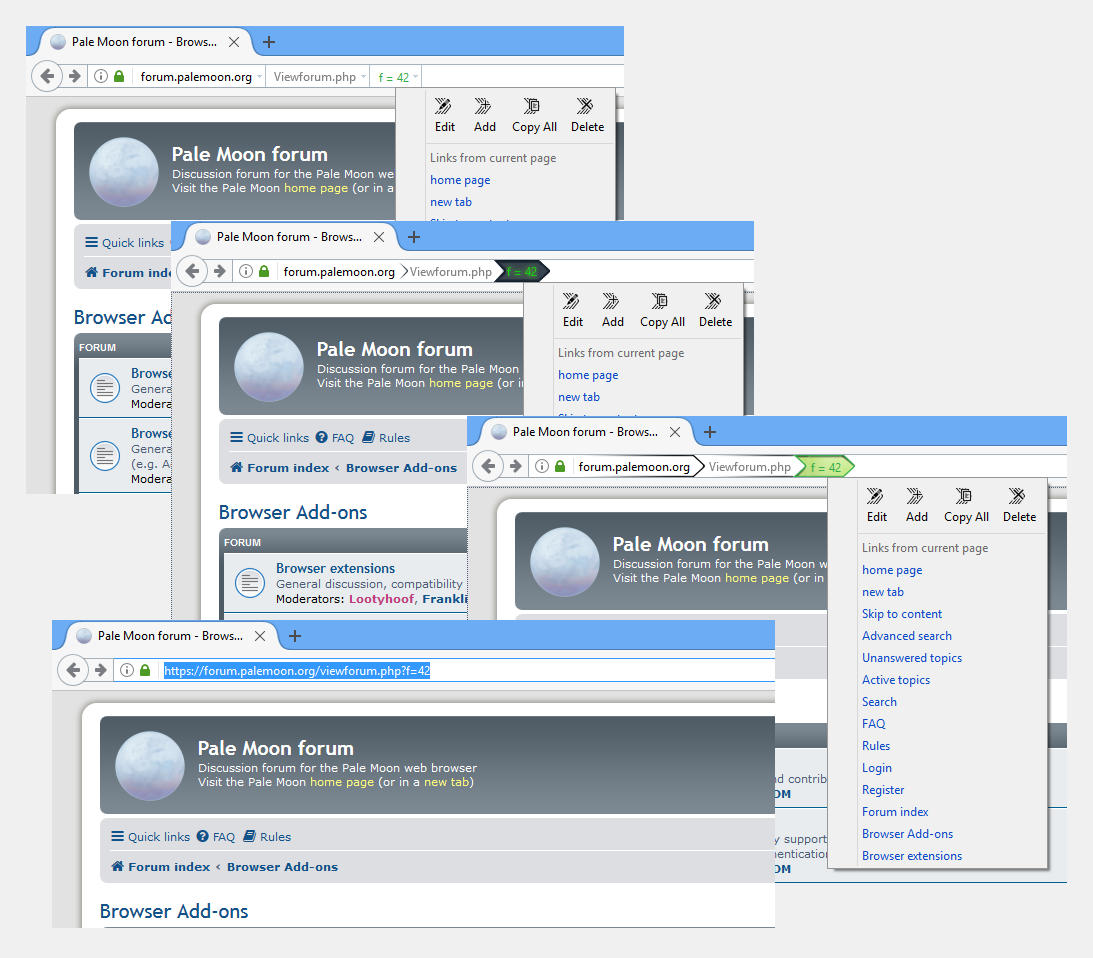Image resolution: width=1093 pixels, height=958 pixels.
Task: Click forum.palemoon.org segment in black-breadcrumb window
Action: [339, 271]
